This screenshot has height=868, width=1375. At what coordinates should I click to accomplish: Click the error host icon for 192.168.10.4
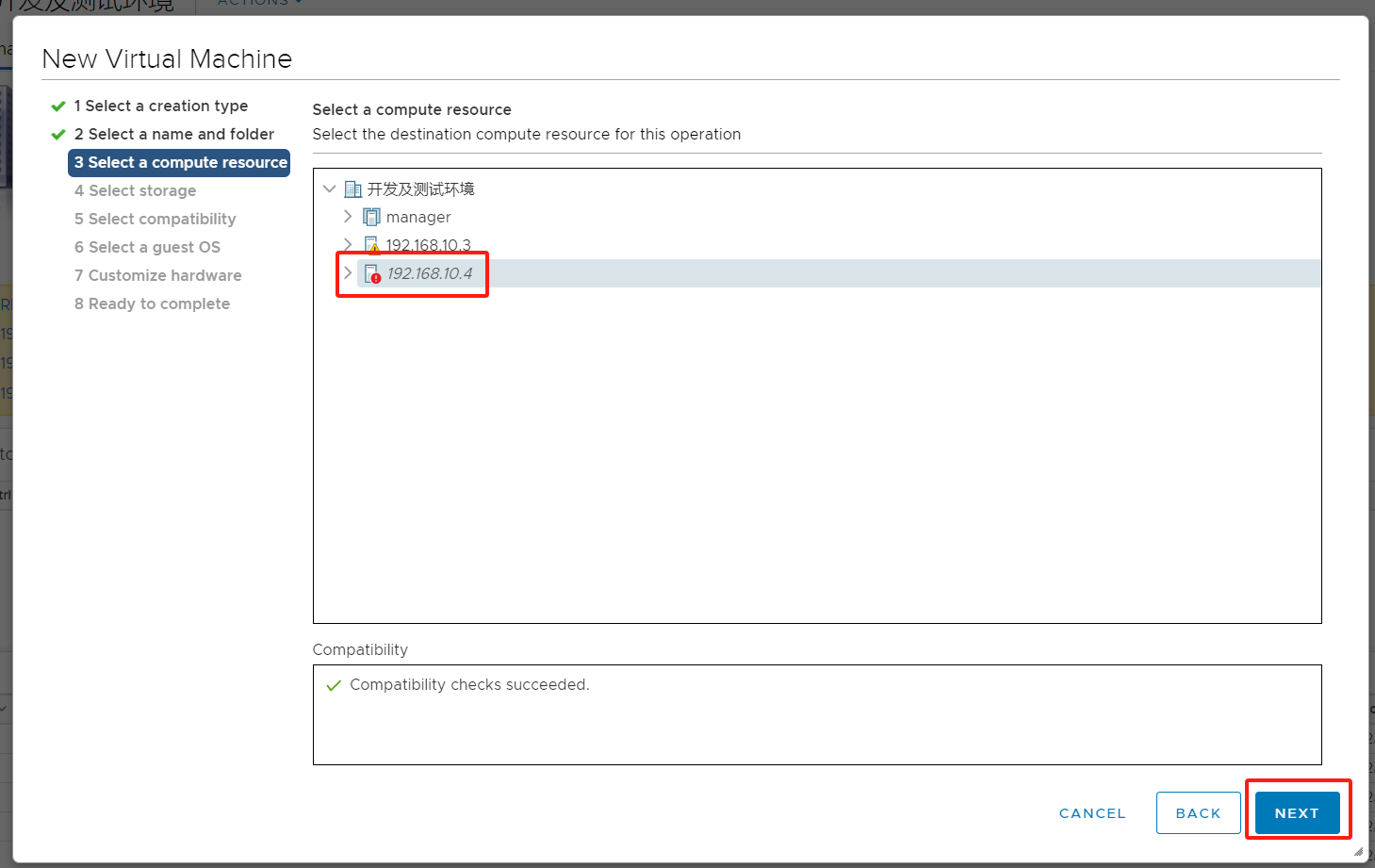[372, 274]
